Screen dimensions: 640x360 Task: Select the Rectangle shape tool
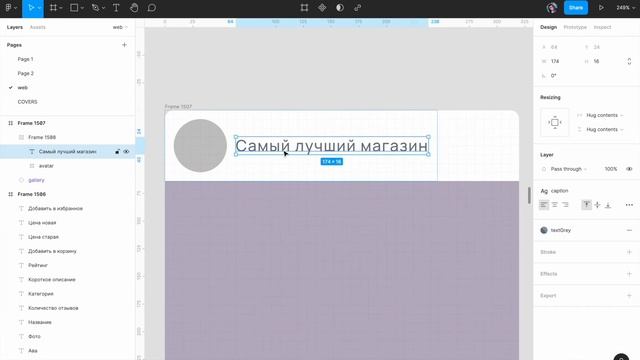click(74, 8)
